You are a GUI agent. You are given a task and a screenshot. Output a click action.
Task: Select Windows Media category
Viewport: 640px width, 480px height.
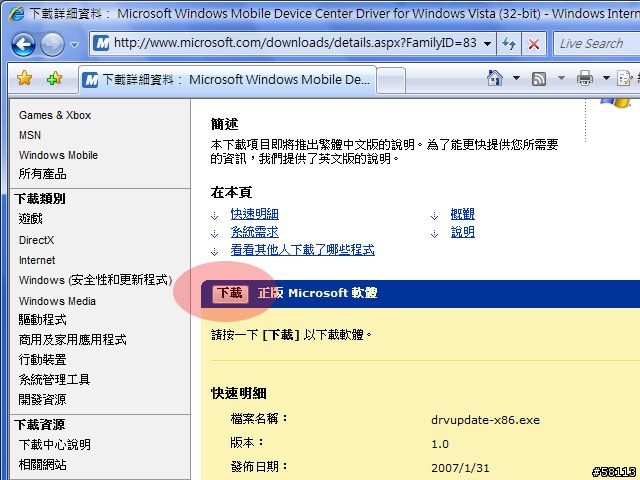[x=57, y=301]
